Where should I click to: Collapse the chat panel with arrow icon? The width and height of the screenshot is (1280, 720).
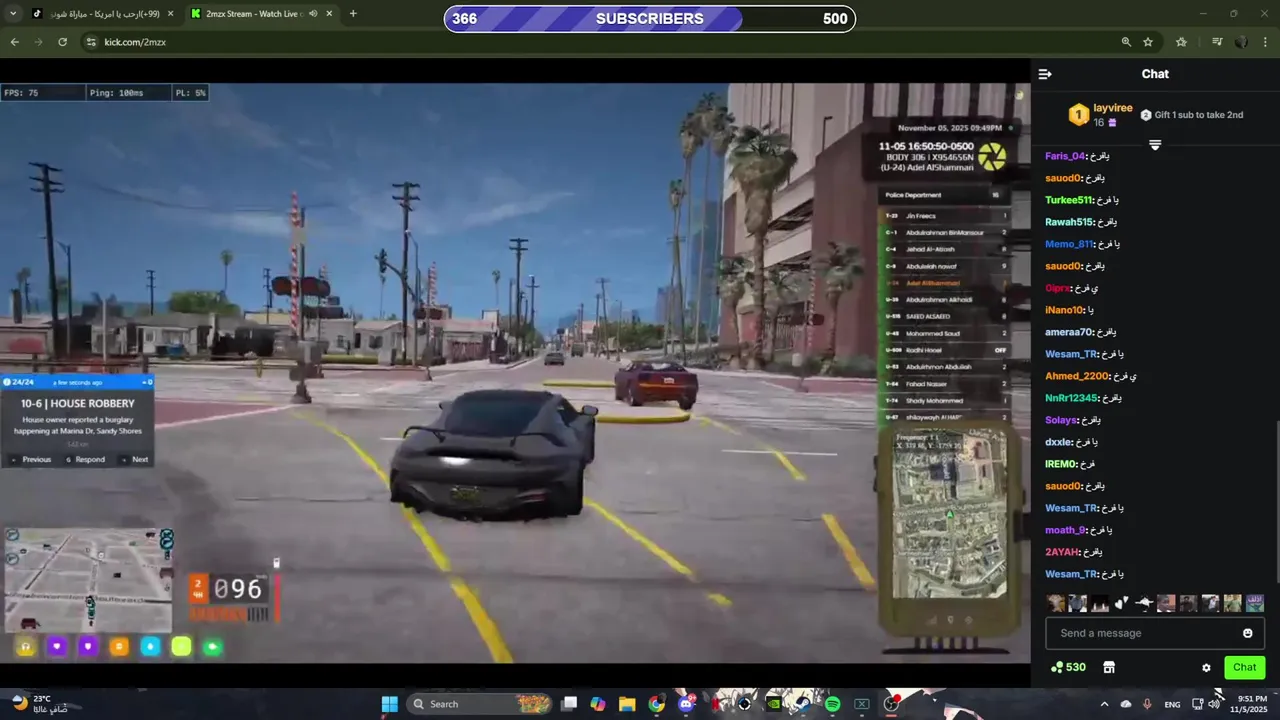(x=1045, y=74)
